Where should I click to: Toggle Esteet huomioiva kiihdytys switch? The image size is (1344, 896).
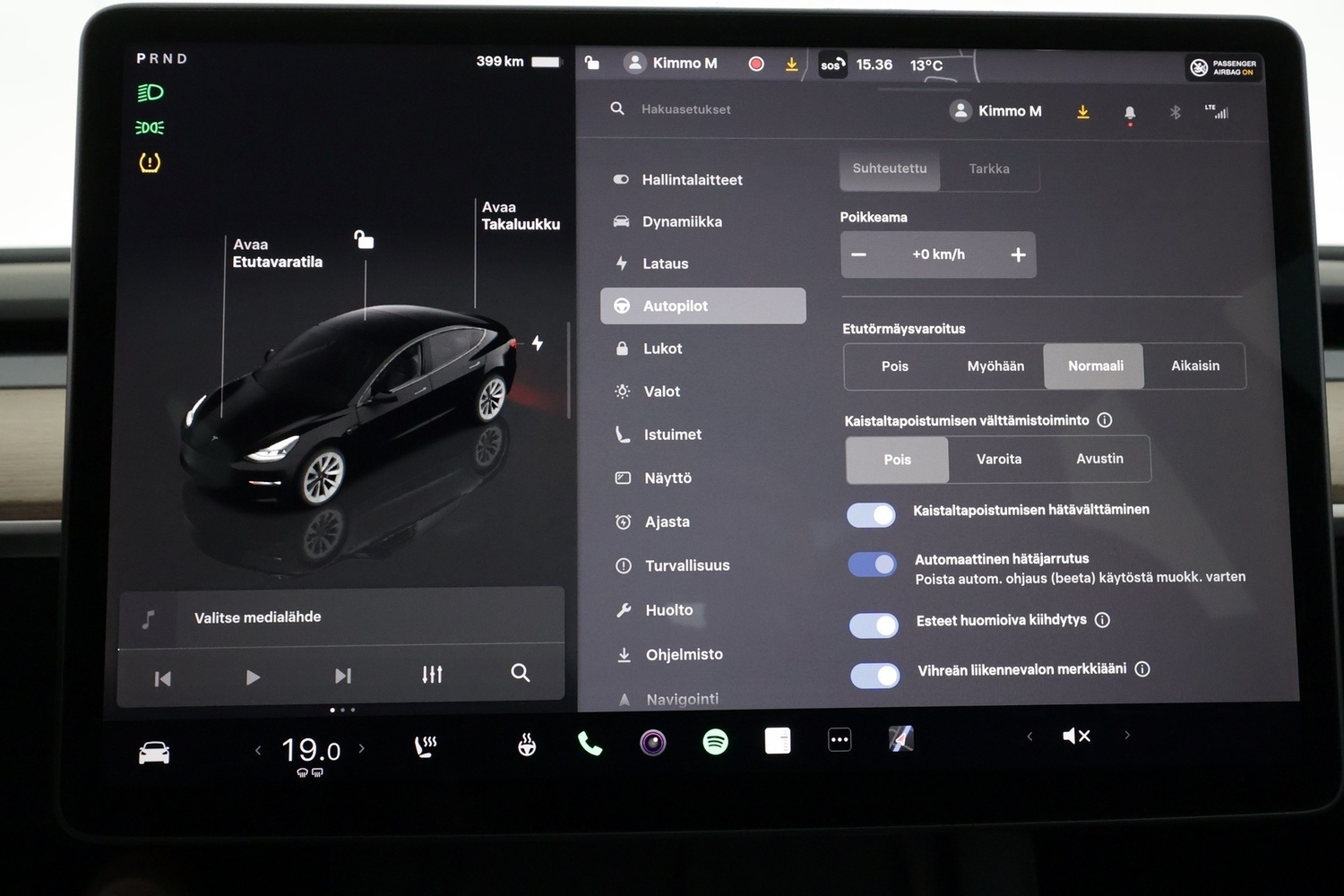pos(874,625)
